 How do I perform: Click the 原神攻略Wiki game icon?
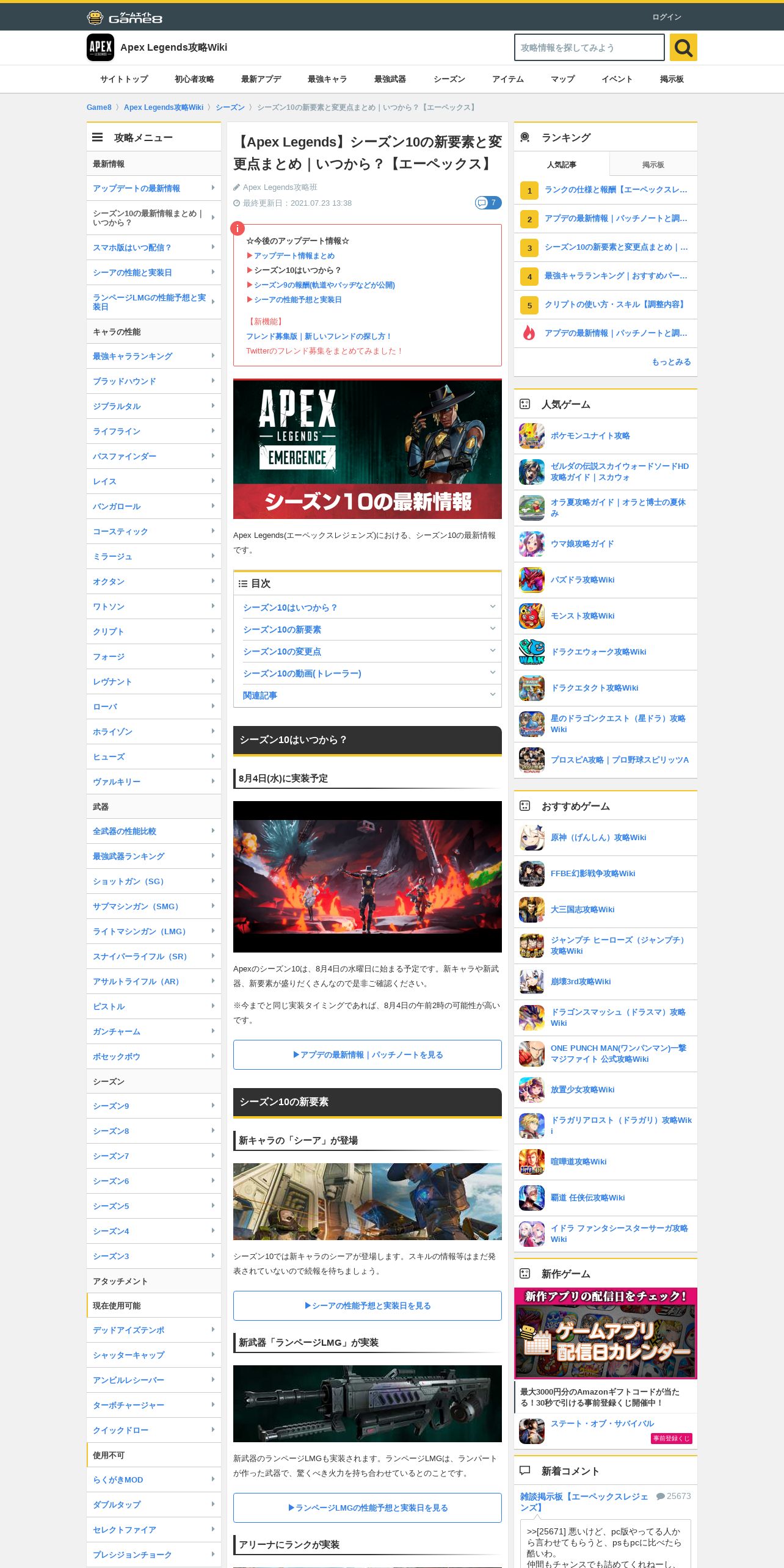pos(532,838)
